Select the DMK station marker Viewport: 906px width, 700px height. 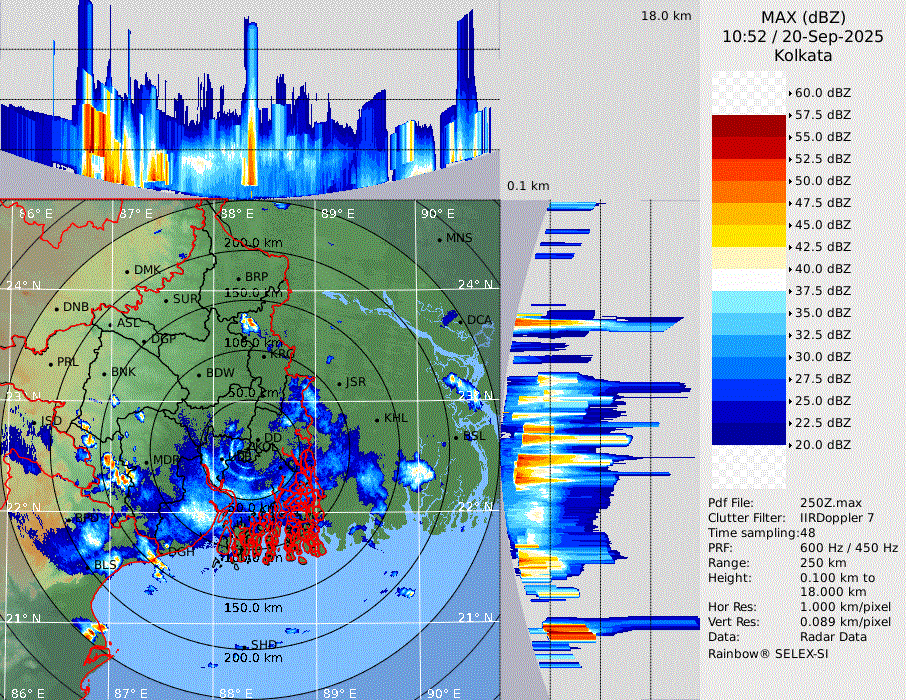(127, 271)
